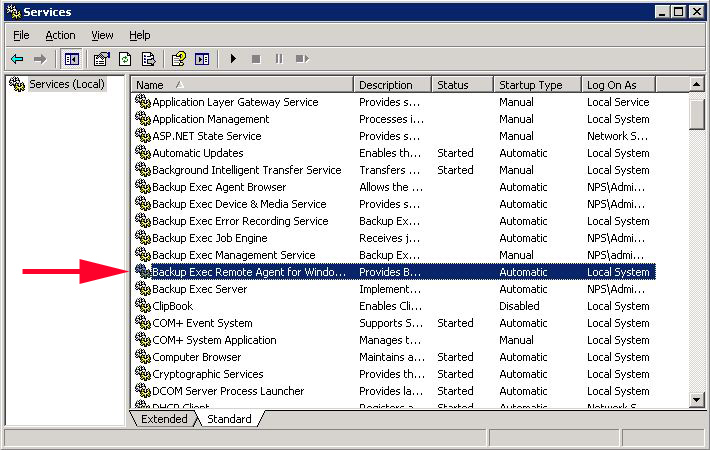Click 'Processes i...' description cell
This screenshot has height=450, width=710.
click(391, 119)
